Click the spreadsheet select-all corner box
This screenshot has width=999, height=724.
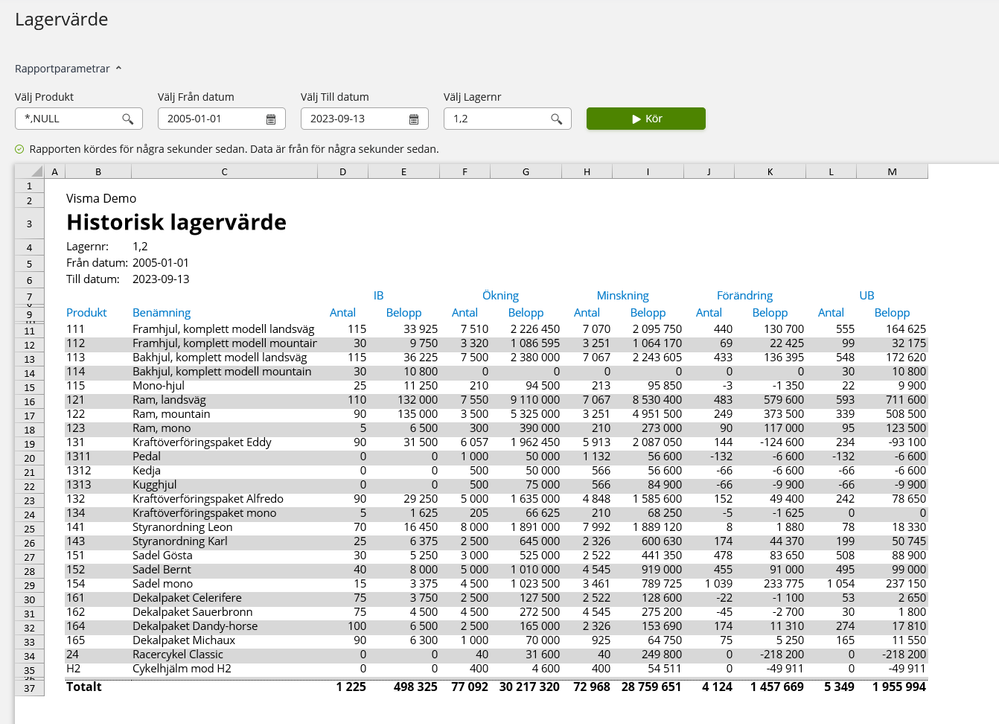pyautogui.click(x=30, y=172)
